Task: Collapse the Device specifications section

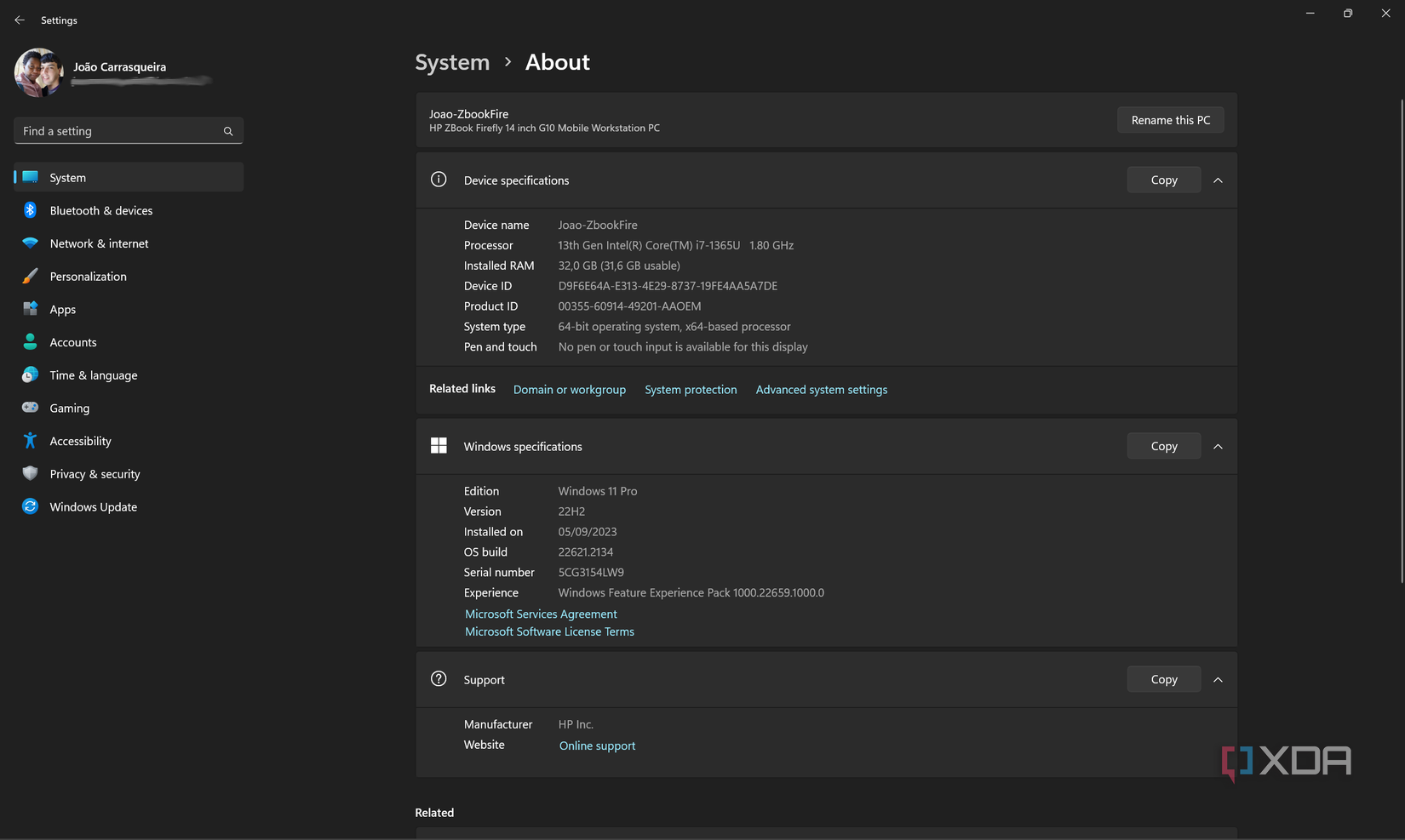Action: (x=1218, y=180)
